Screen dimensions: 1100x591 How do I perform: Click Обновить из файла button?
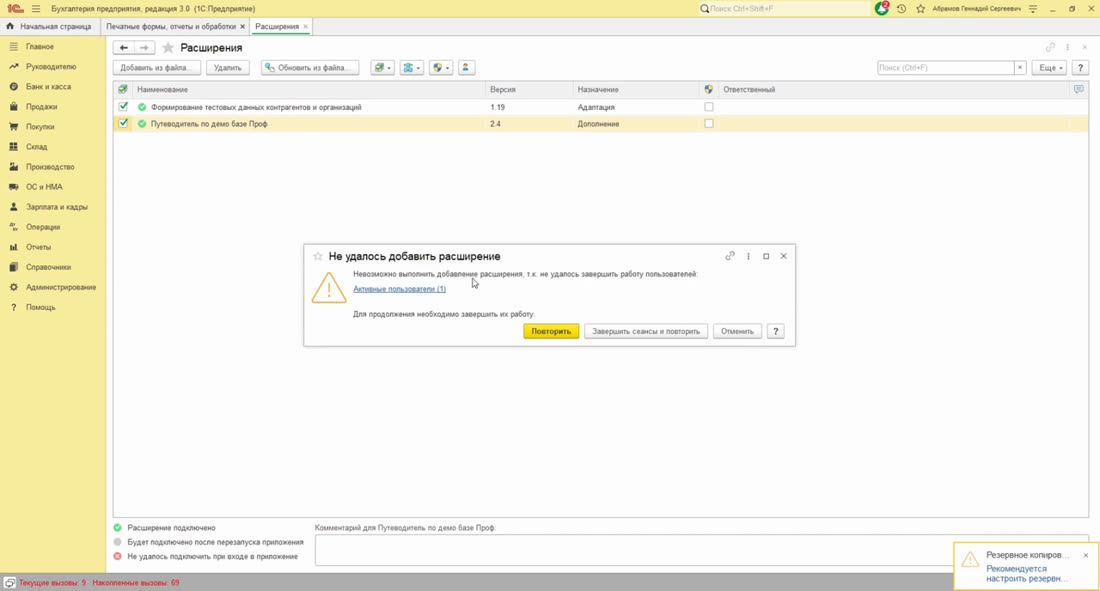(x=310, y=67)
